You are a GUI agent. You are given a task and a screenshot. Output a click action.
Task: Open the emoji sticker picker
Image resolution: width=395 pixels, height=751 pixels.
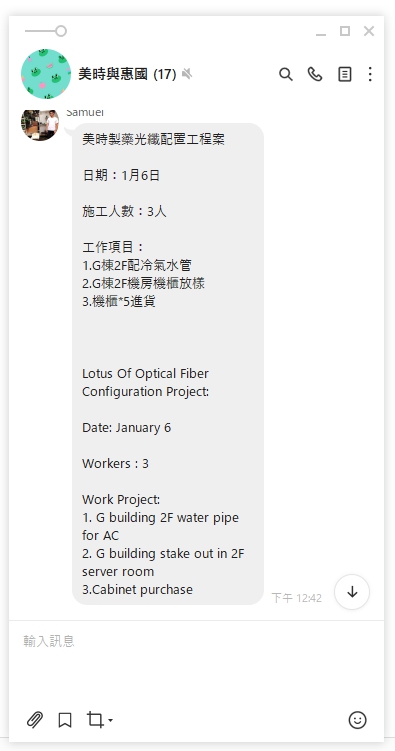[x=358, y=720]
